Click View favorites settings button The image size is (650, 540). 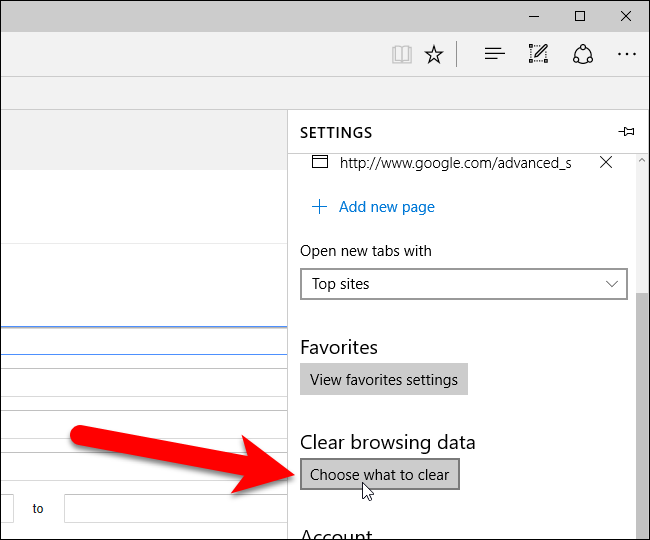coord(384,379)
